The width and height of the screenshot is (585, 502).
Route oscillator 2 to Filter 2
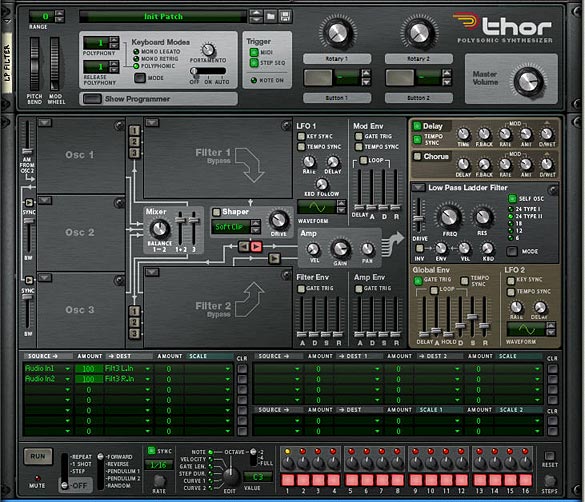click(x=134, y=322)
